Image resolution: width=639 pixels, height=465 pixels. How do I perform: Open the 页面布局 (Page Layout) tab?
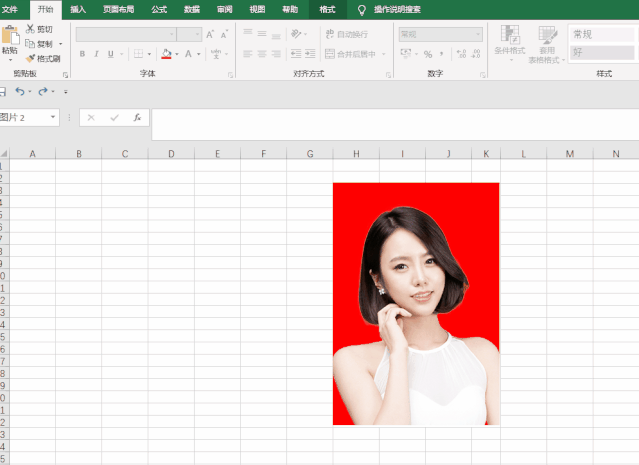(x=116, y=9)
